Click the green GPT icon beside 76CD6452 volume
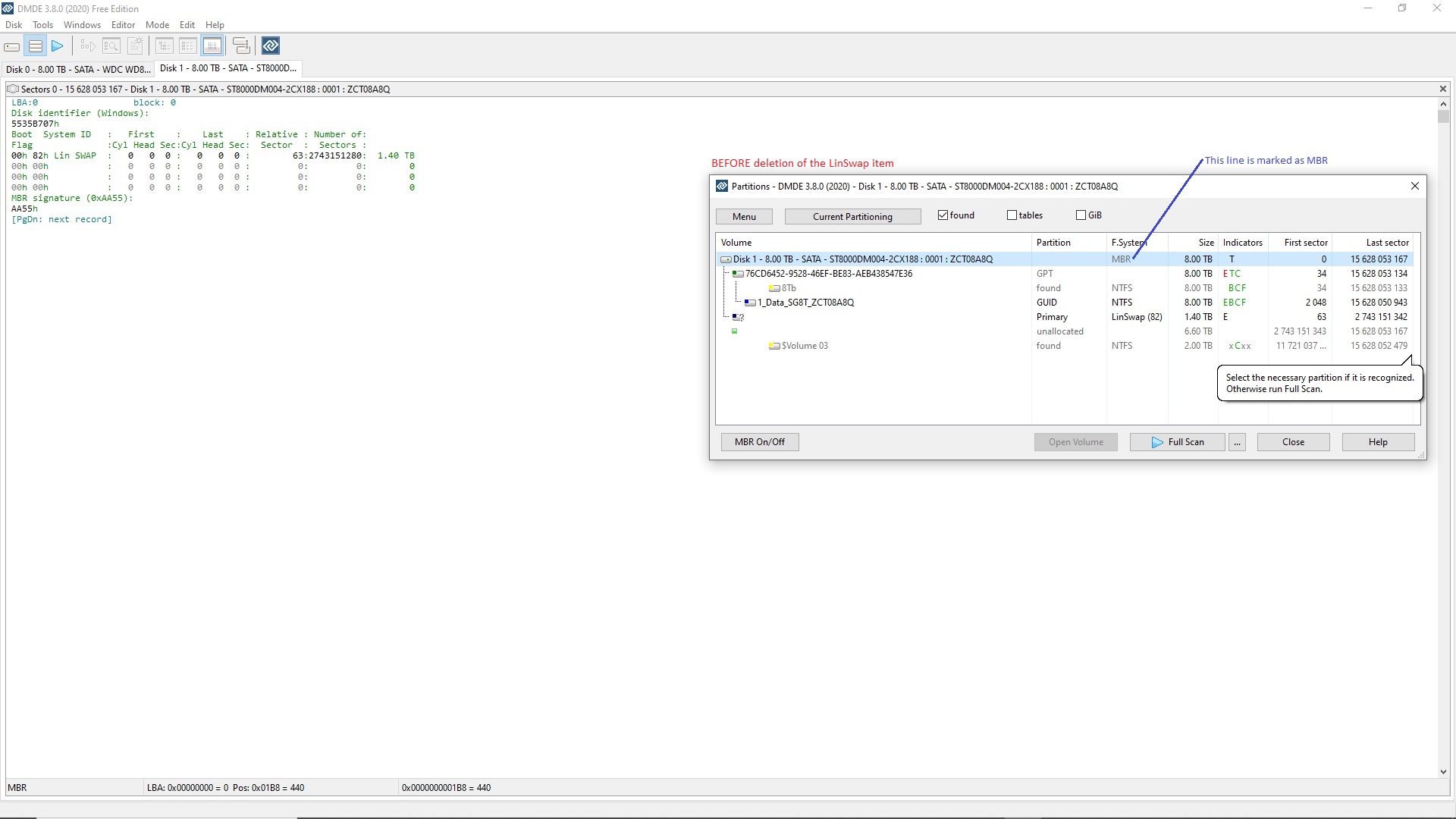 click(738, 274)
